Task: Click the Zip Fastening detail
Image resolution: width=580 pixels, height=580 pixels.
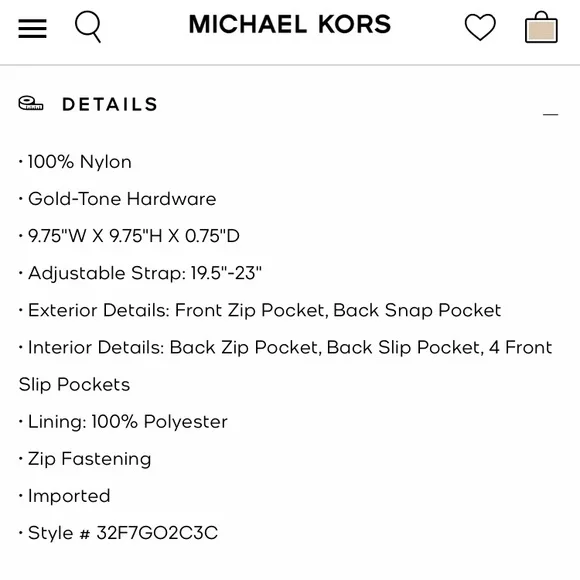Action: point(85,459)
